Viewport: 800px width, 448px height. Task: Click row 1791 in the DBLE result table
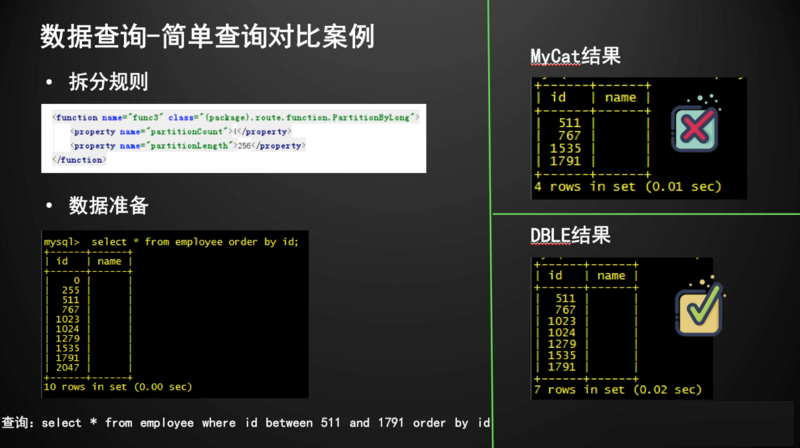click(587, 367)
